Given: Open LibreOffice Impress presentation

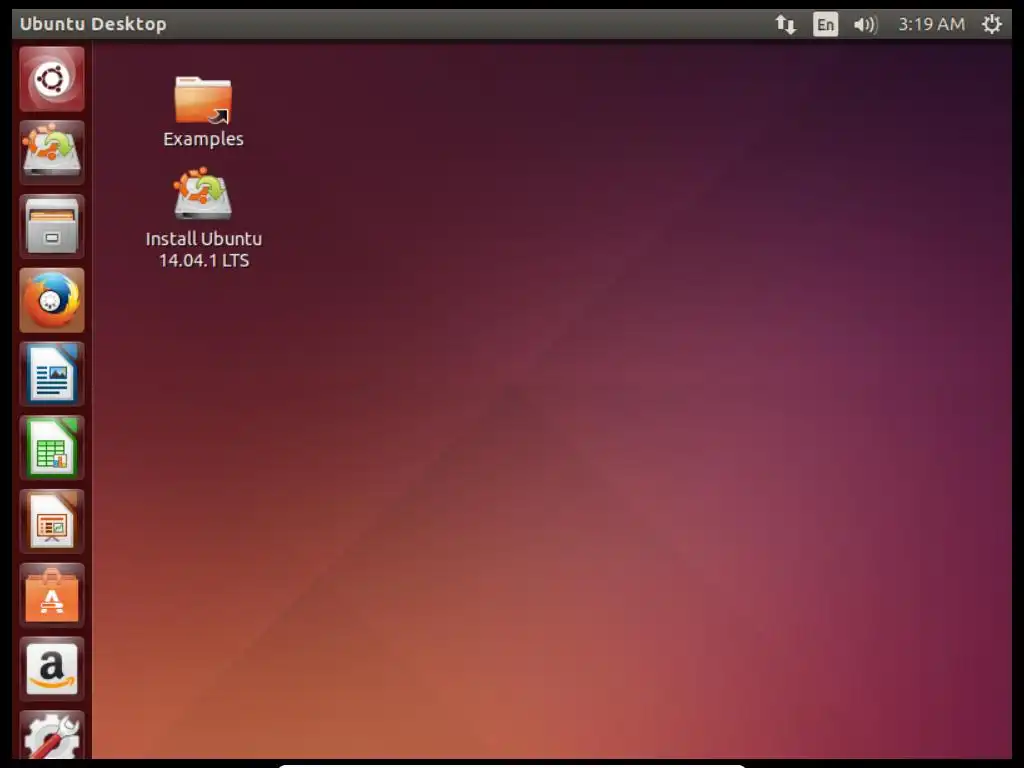Looking at the screenshot, I should (x=52, y=522).
